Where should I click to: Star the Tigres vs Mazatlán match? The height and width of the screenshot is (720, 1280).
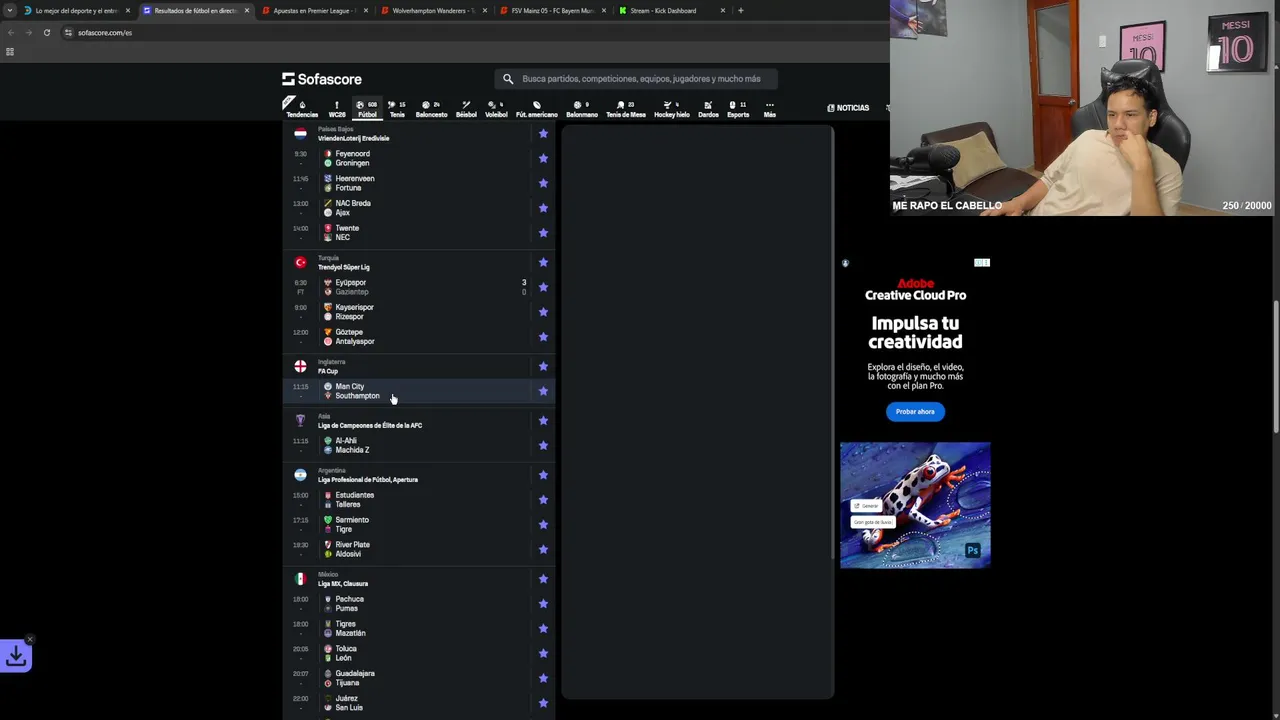click(543, 628)
